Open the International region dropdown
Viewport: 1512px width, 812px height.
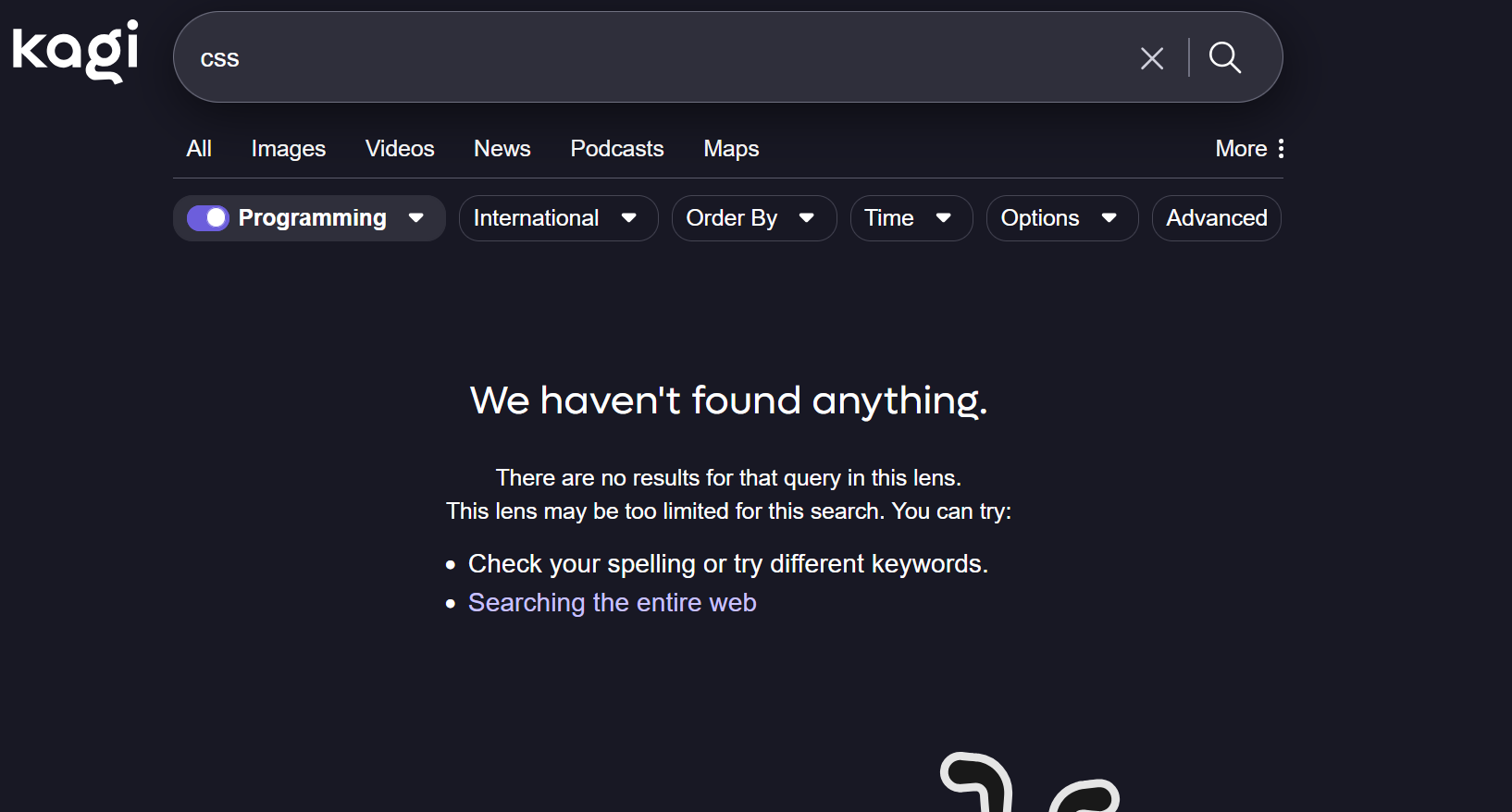coord(557,218)
